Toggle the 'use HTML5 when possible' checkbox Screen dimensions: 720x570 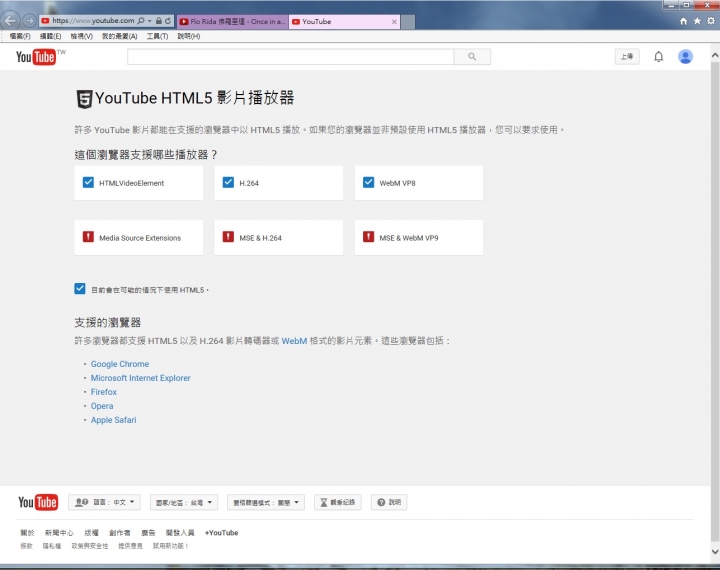pos(80,288)
